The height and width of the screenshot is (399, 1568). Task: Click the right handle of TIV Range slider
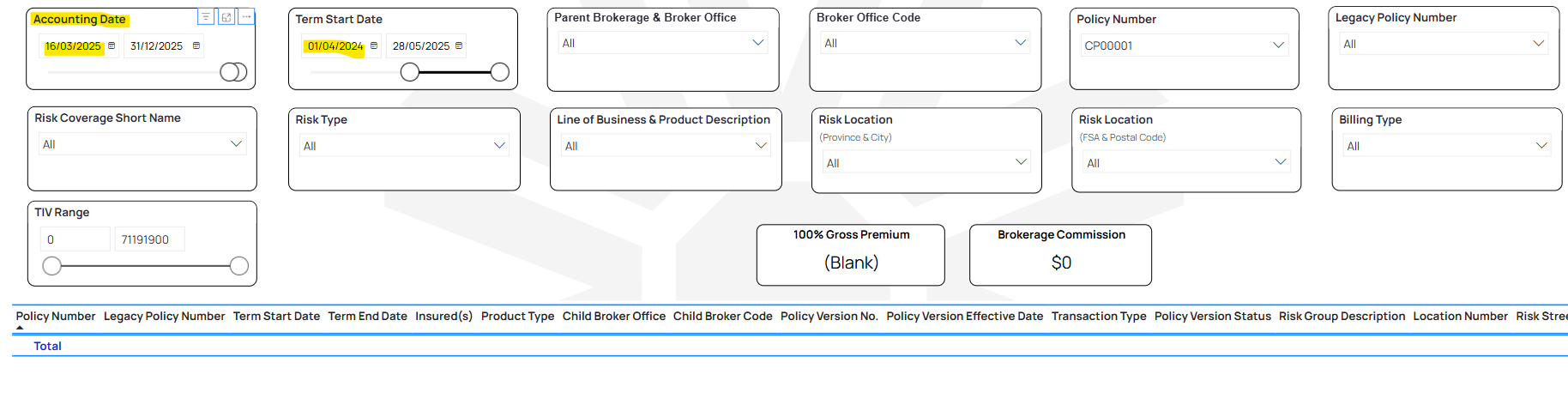[x=239, y=266]
